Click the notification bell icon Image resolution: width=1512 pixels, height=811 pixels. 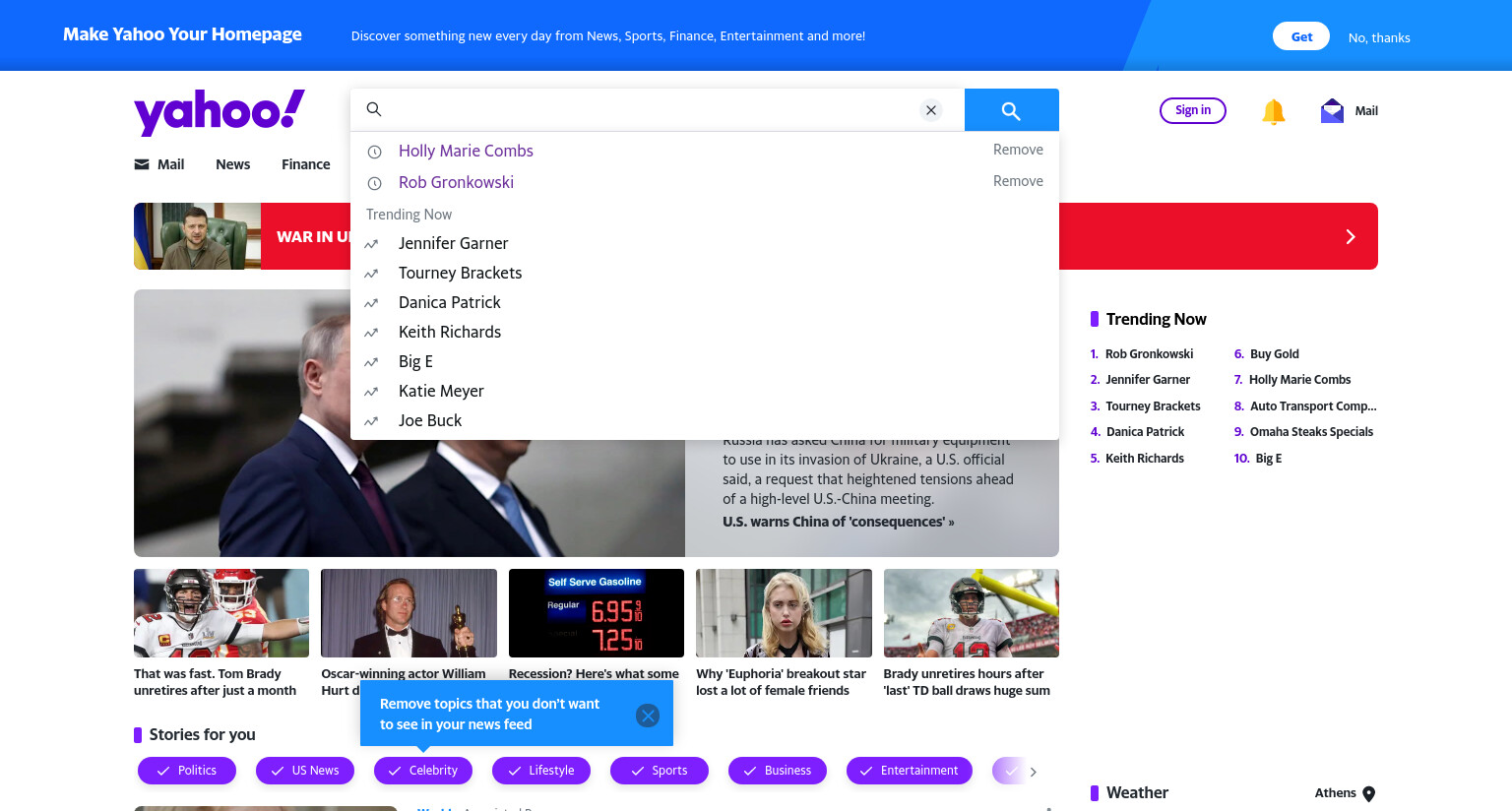coord(1273,111)
